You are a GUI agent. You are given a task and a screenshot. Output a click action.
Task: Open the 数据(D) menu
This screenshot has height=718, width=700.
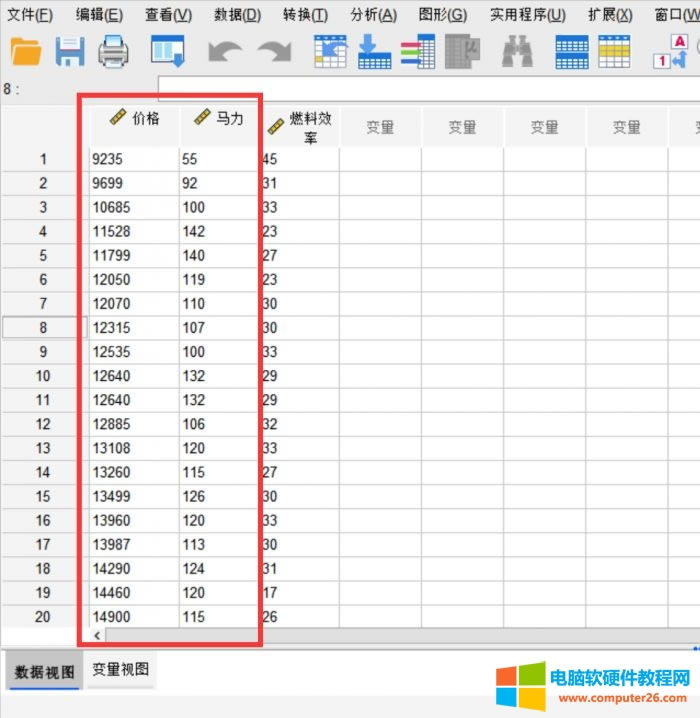[237, 15]
